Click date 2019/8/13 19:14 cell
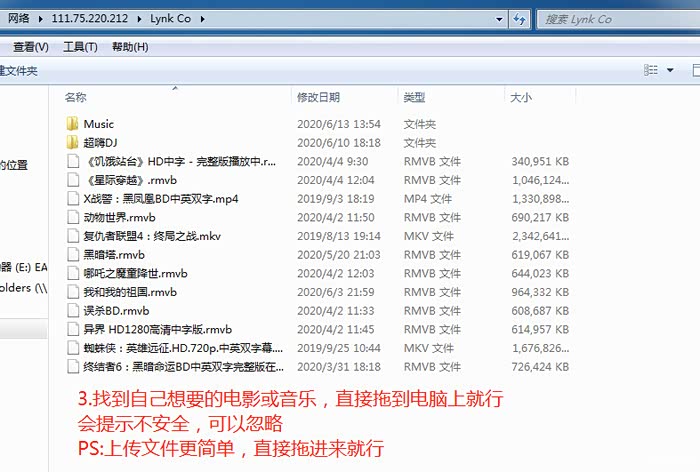Screen dimensions: 700x472 pyautogui.click(x=339, y=236)
